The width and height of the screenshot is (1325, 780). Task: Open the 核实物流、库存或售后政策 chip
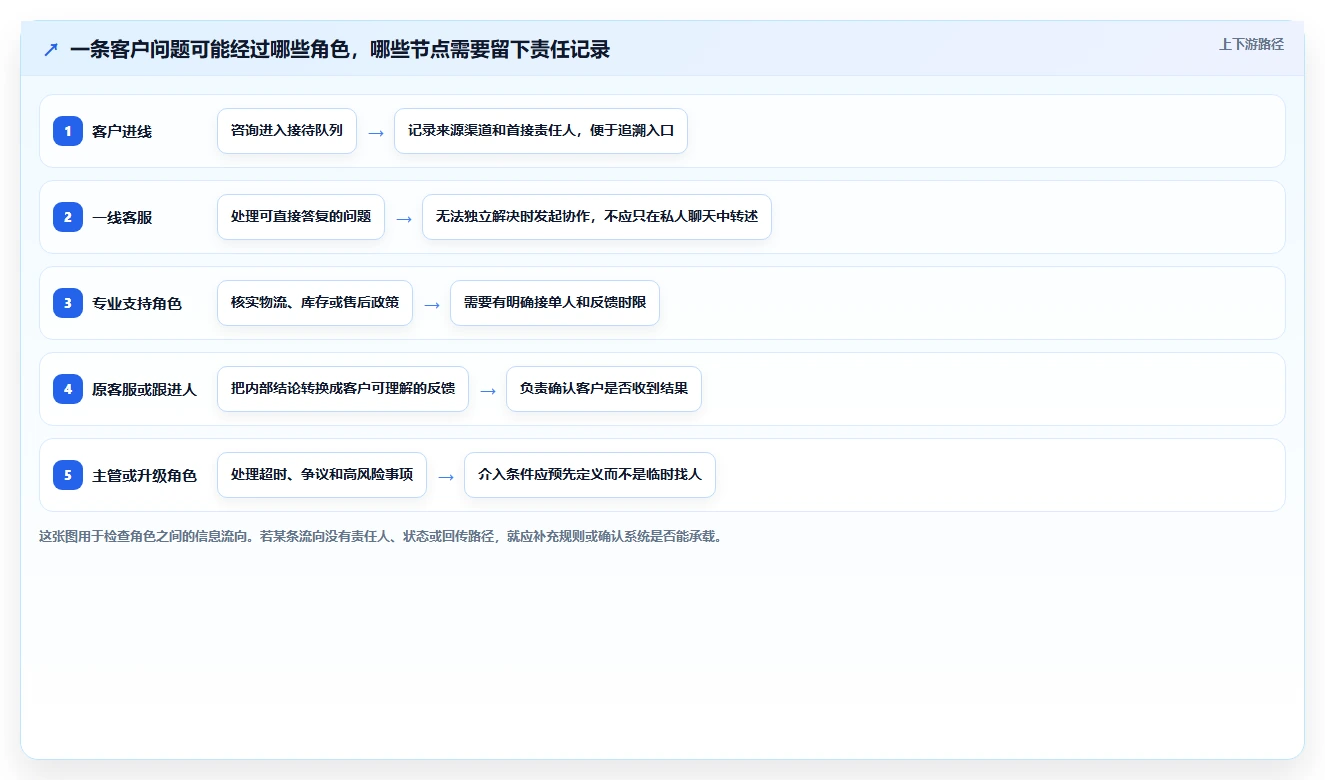(x=315, y=303)
